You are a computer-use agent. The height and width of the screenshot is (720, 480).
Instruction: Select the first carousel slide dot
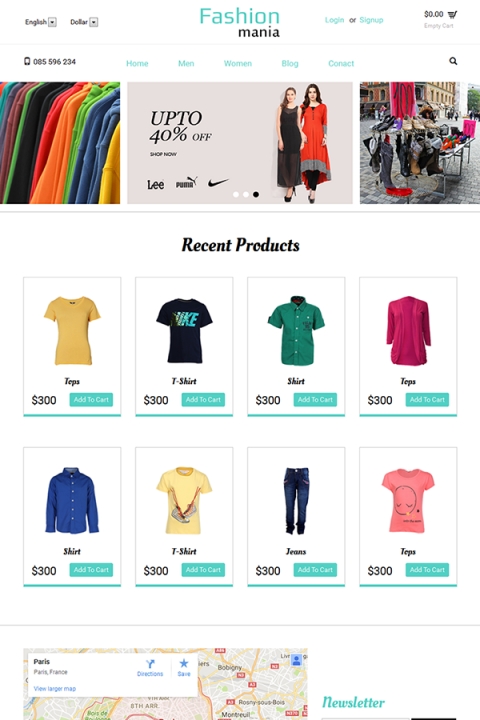(236, 195)
